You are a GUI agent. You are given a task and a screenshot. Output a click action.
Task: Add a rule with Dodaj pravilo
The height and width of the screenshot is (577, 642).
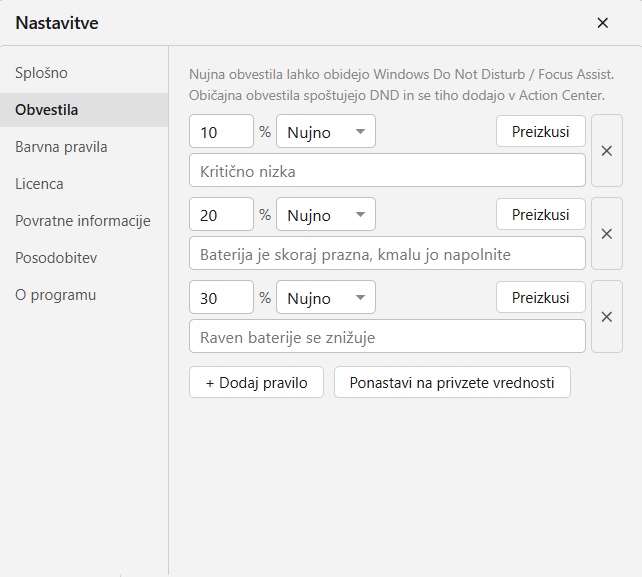tap(256, 382)
